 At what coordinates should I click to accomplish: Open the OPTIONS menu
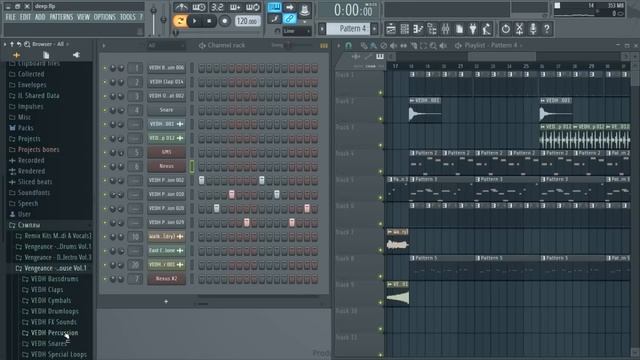(104, 17)
